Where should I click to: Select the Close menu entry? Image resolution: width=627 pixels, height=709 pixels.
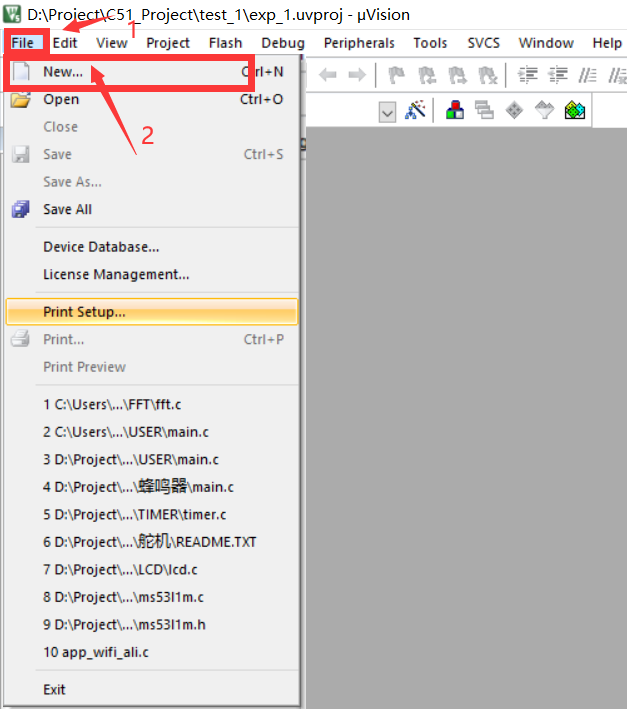point(152,127)
